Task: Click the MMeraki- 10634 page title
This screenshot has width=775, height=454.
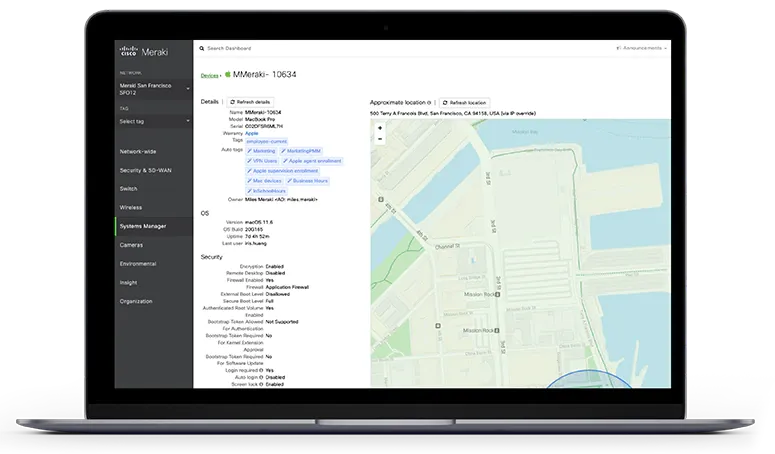Action: click(264, 75)
